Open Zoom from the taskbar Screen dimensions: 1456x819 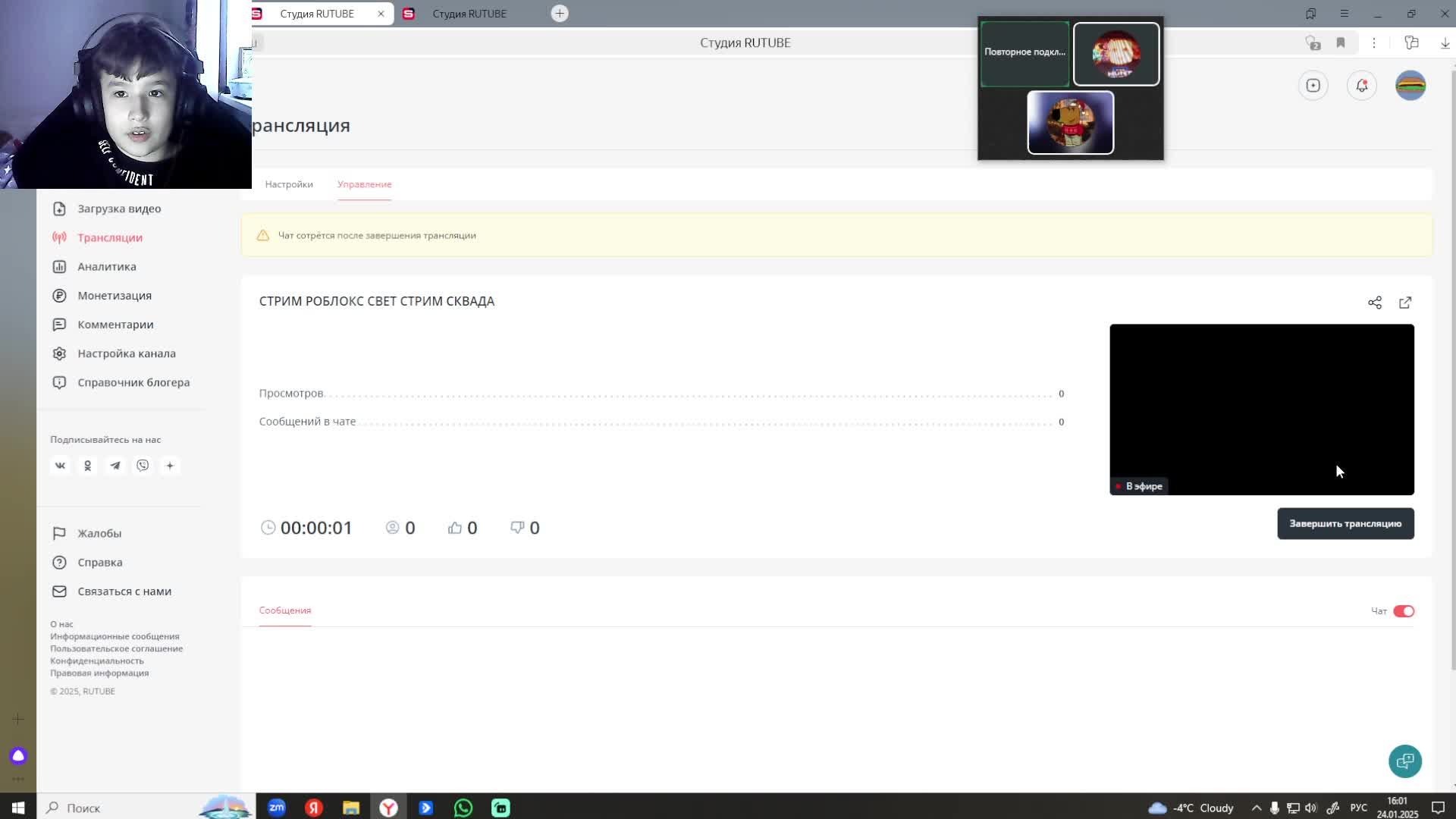[x=277, y=808]
